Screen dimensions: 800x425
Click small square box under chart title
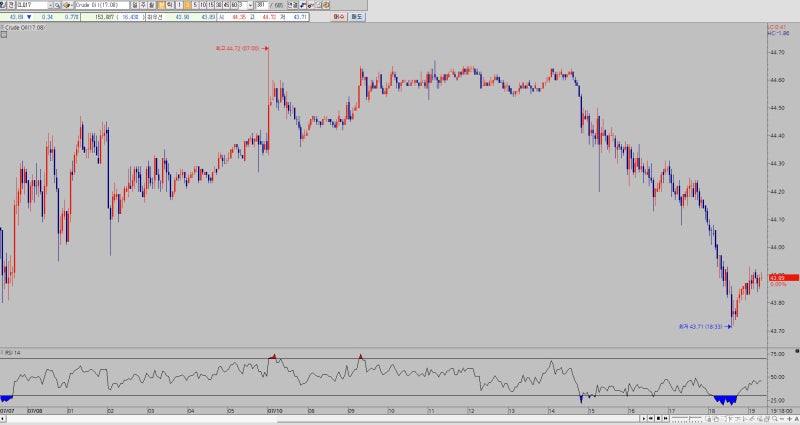coord(4,35)
